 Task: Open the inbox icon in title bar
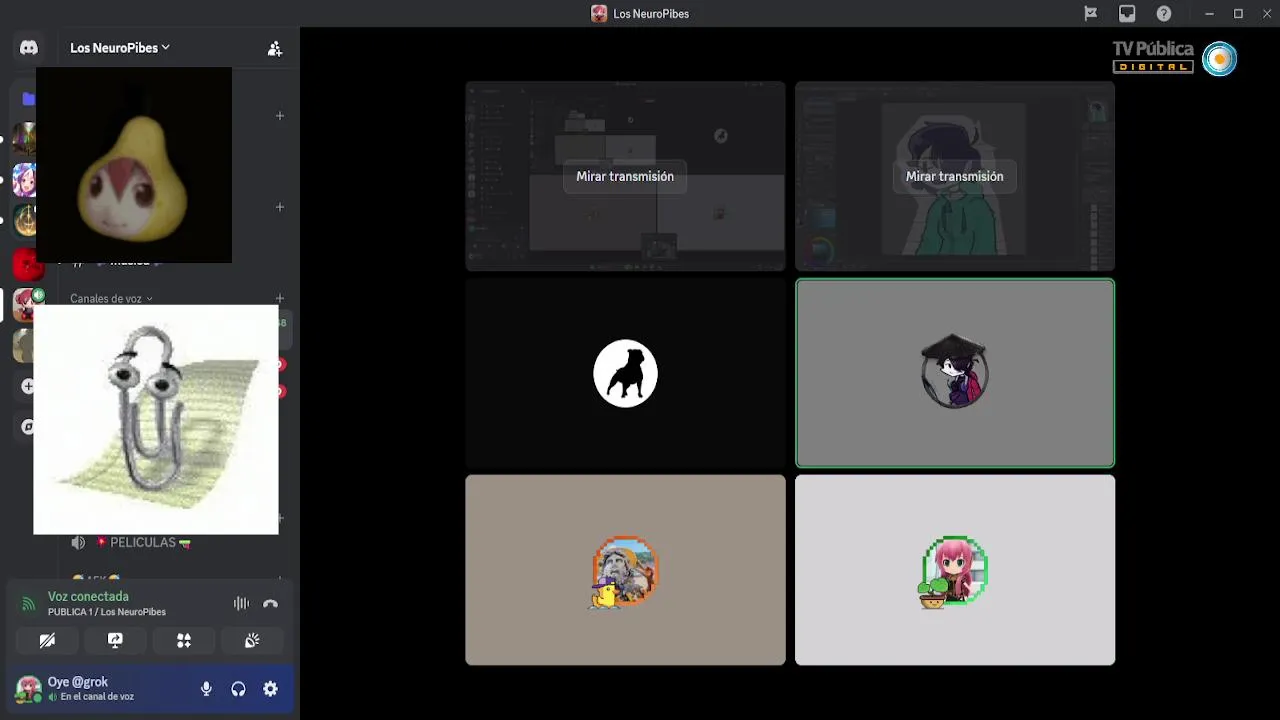[1127, 14]
